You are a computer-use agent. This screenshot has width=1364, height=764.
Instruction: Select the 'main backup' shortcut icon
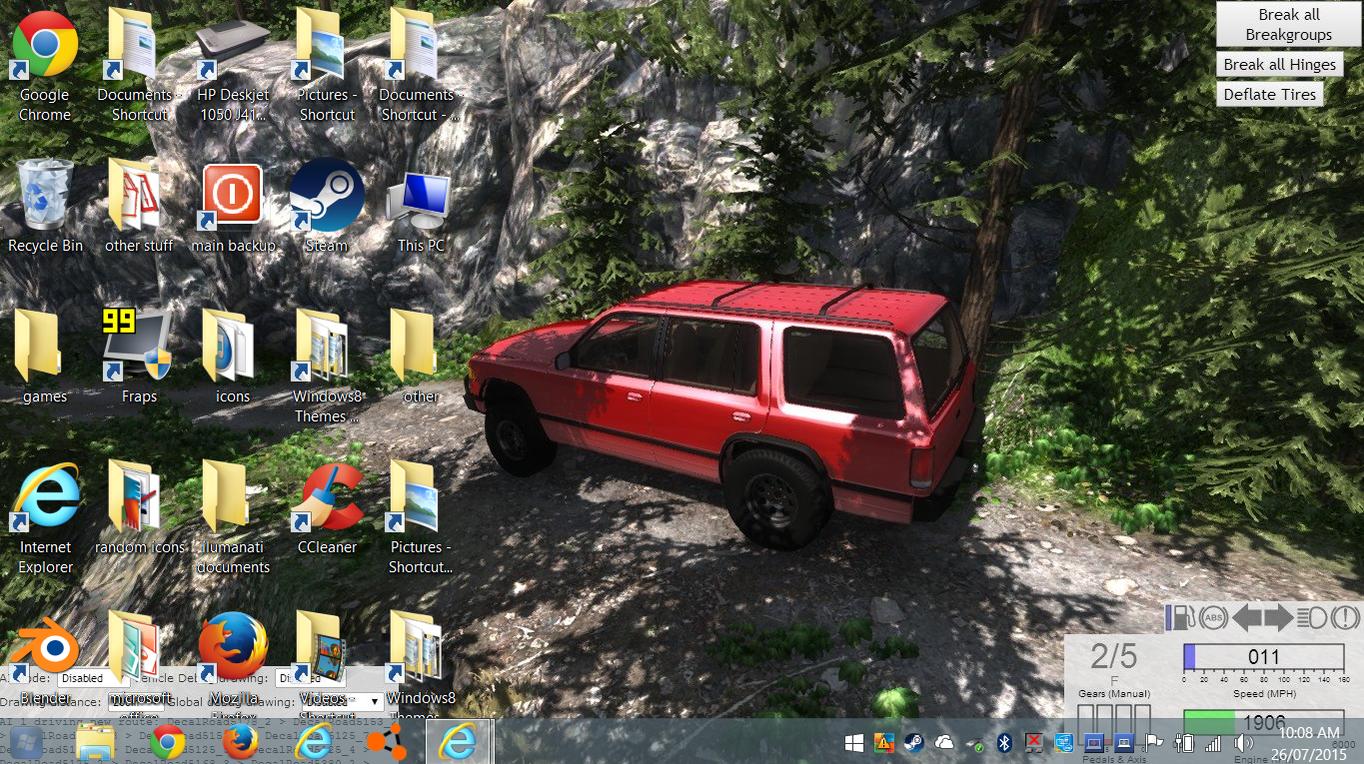233,205
